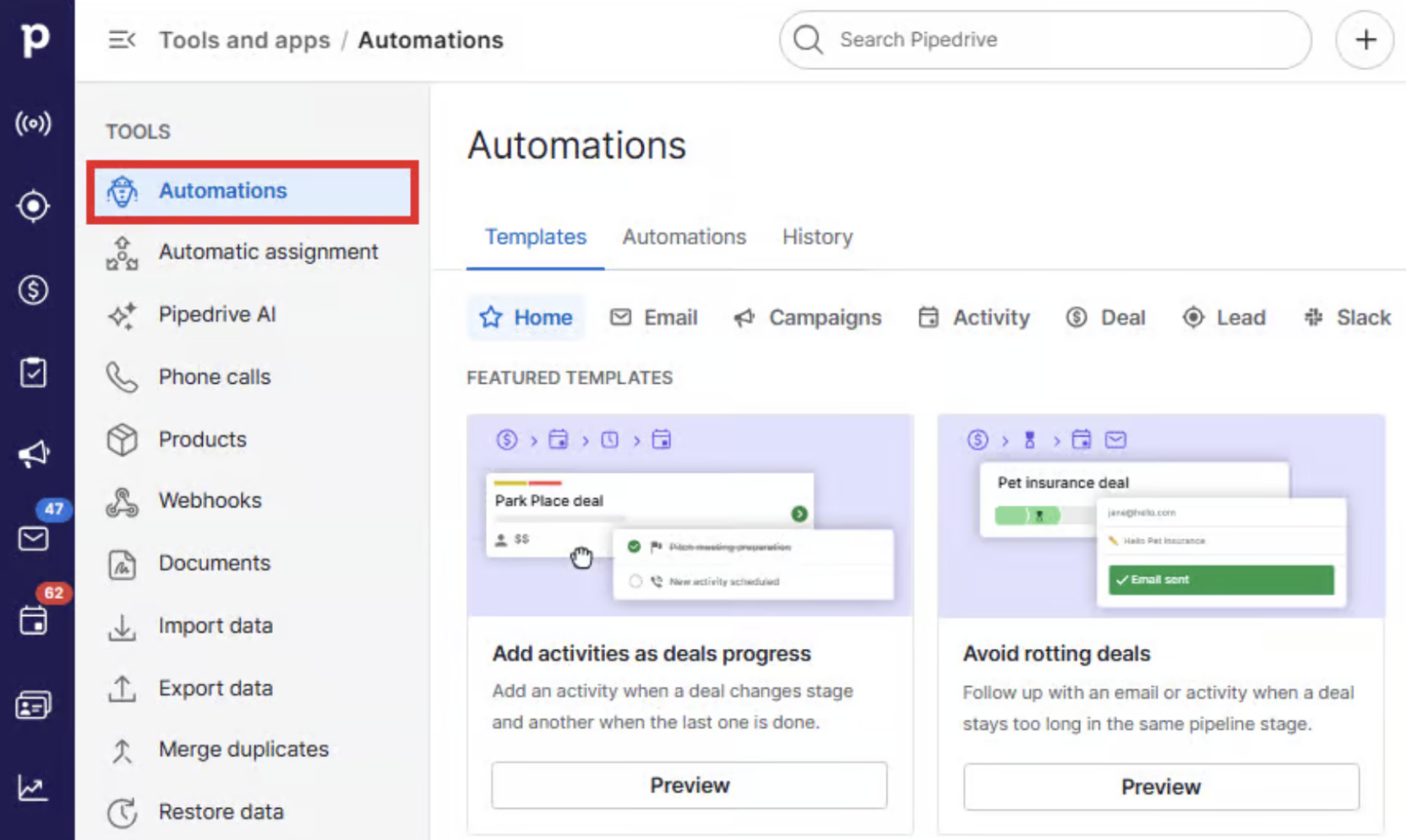Image resolution: width=1418 pixels, height=840 pixels.
Task: Click Add activities as deals progress title
Action: pos(652,654)
